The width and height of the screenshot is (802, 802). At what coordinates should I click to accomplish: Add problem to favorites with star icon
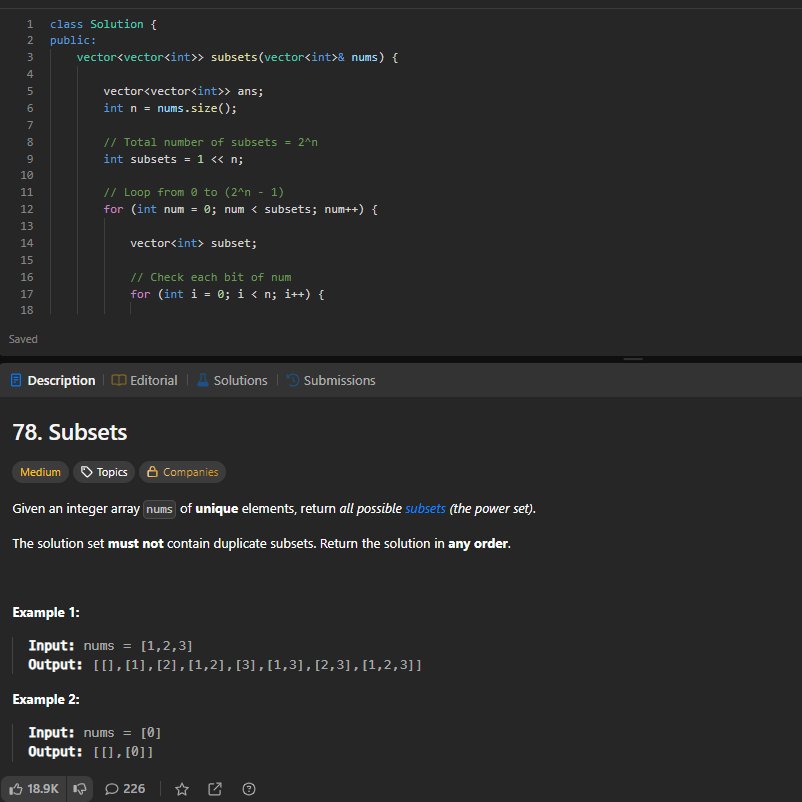click(182, 789)
